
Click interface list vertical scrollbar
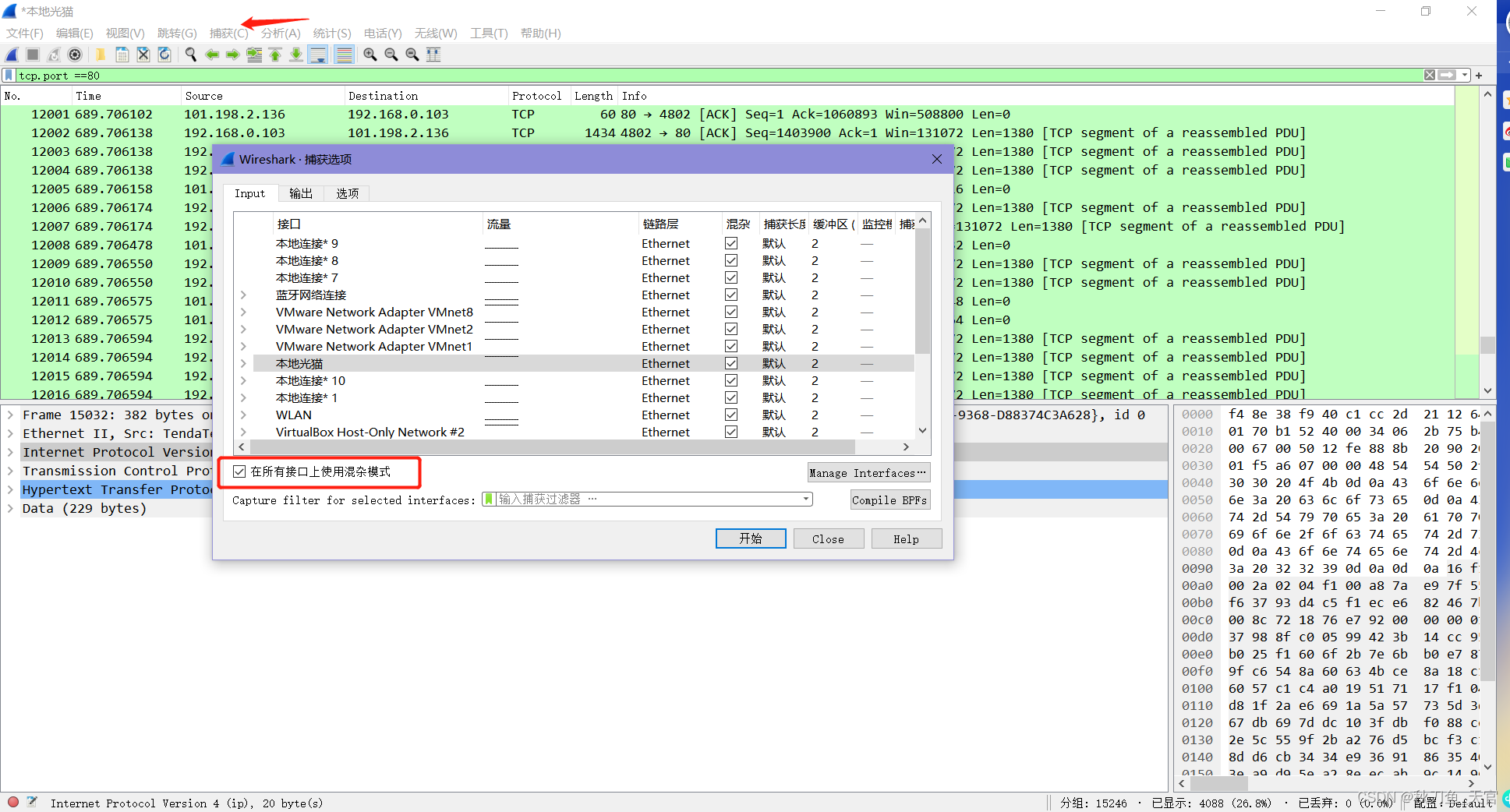pyautogui.click(x=922, y=291)
